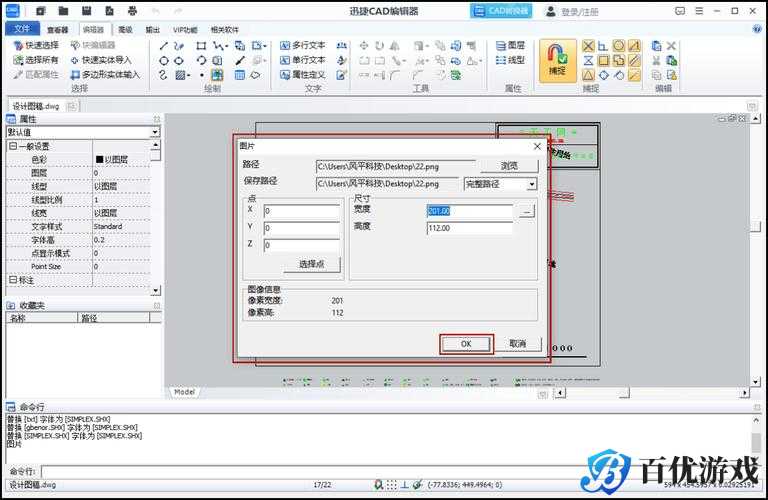Open the title bar hamburger menu

point(699,11)
